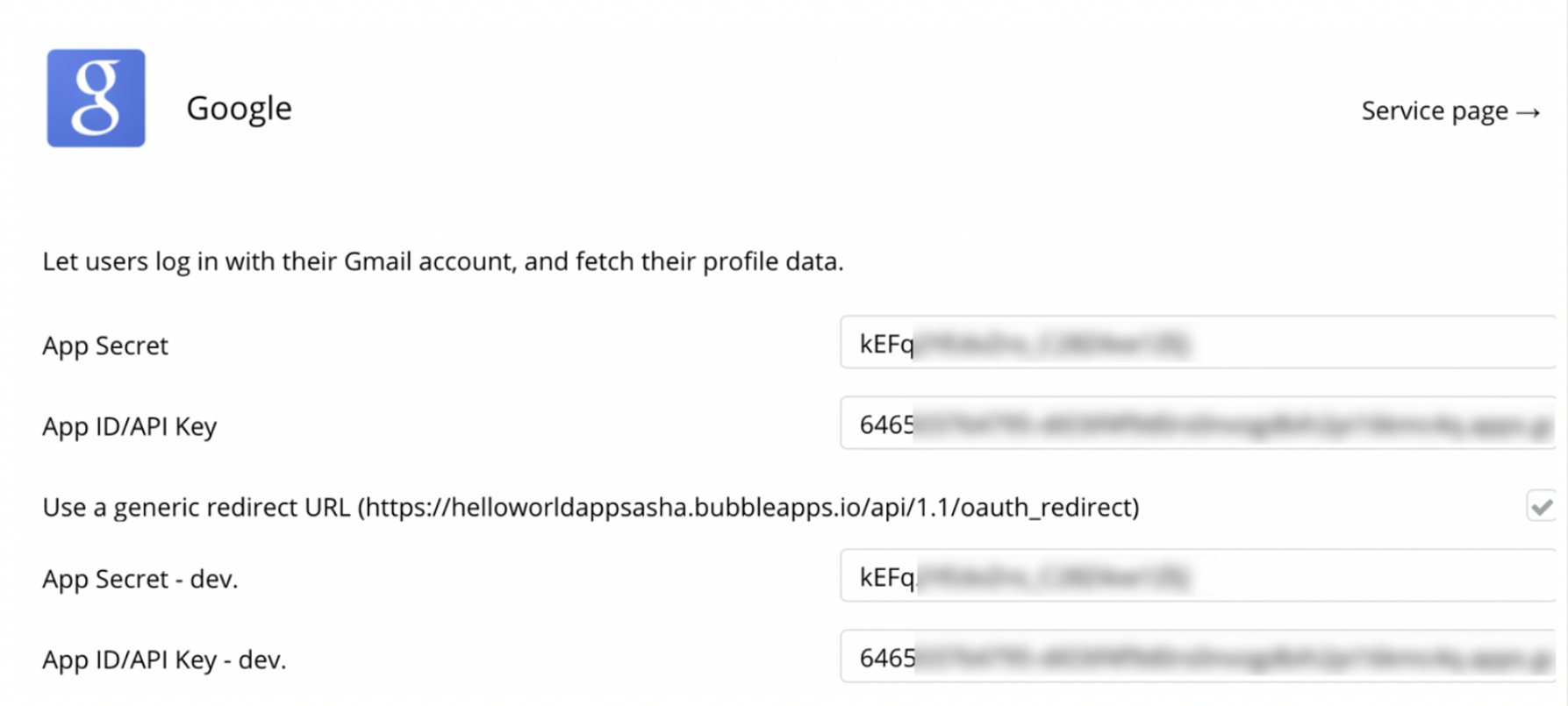Click the kEFq text in the dev. secret field
The image size is (1568, 706).
tap(886, 577)
